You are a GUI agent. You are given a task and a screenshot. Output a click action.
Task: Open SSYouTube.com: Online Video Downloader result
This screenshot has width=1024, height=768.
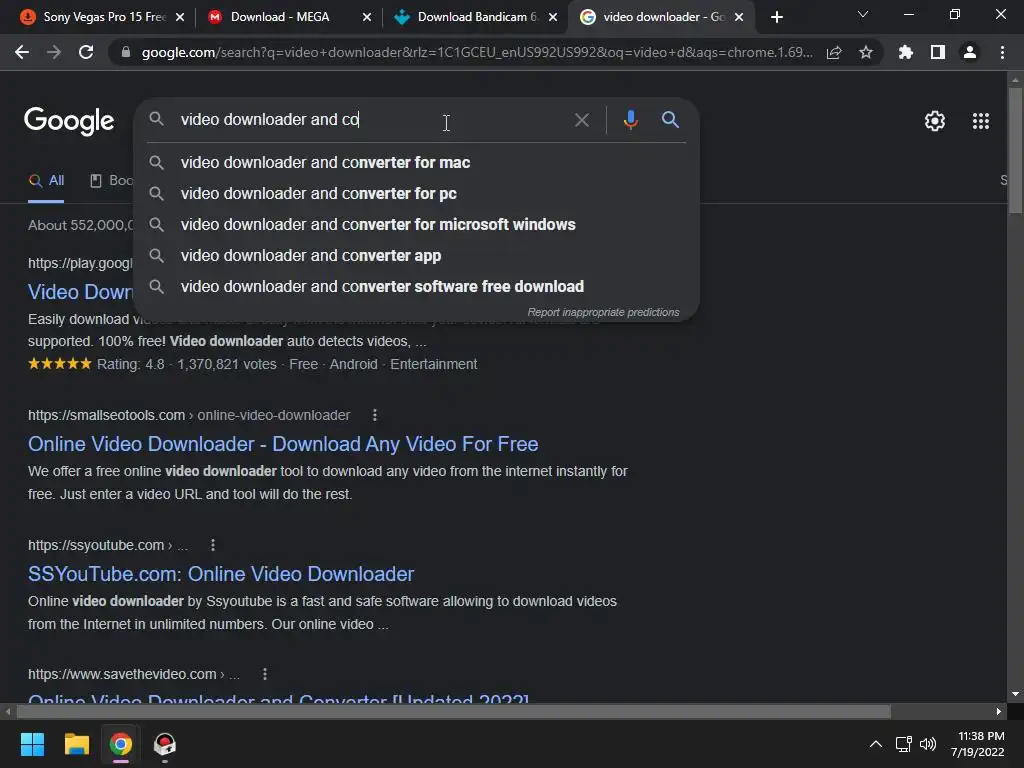coord(221,573)
